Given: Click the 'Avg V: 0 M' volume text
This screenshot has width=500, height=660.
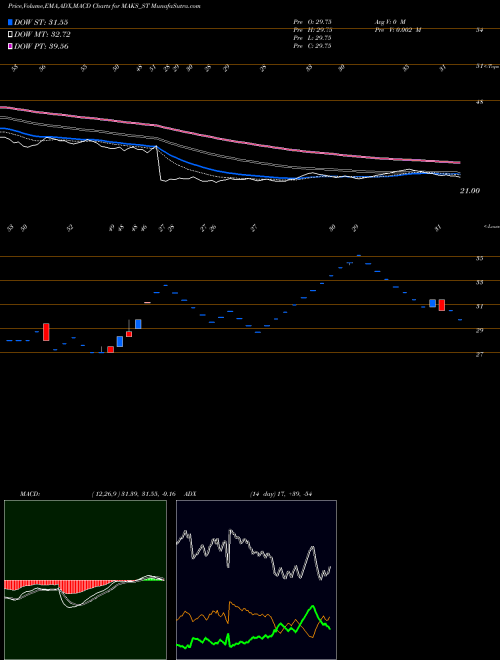Looking at the screenshot, I should click(x=389, y=21).
